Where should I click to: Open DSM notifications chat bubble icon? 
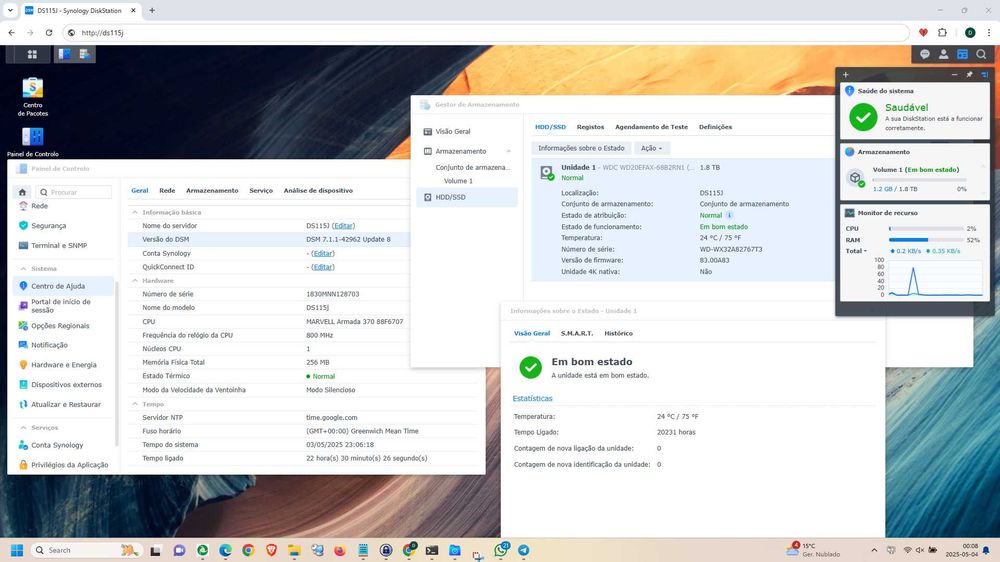point(924,54)
